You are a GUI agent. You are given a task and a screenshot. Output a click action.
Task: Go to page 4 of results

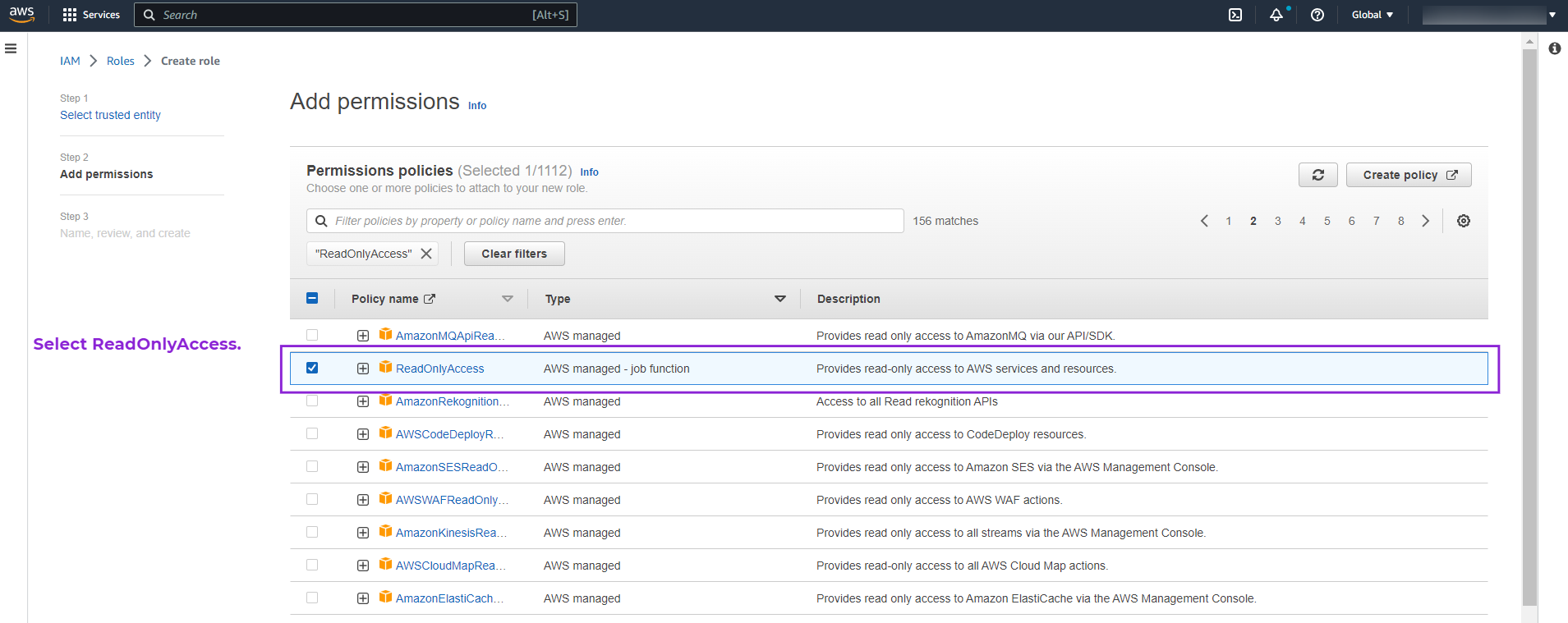click(x=1303, y=221)
